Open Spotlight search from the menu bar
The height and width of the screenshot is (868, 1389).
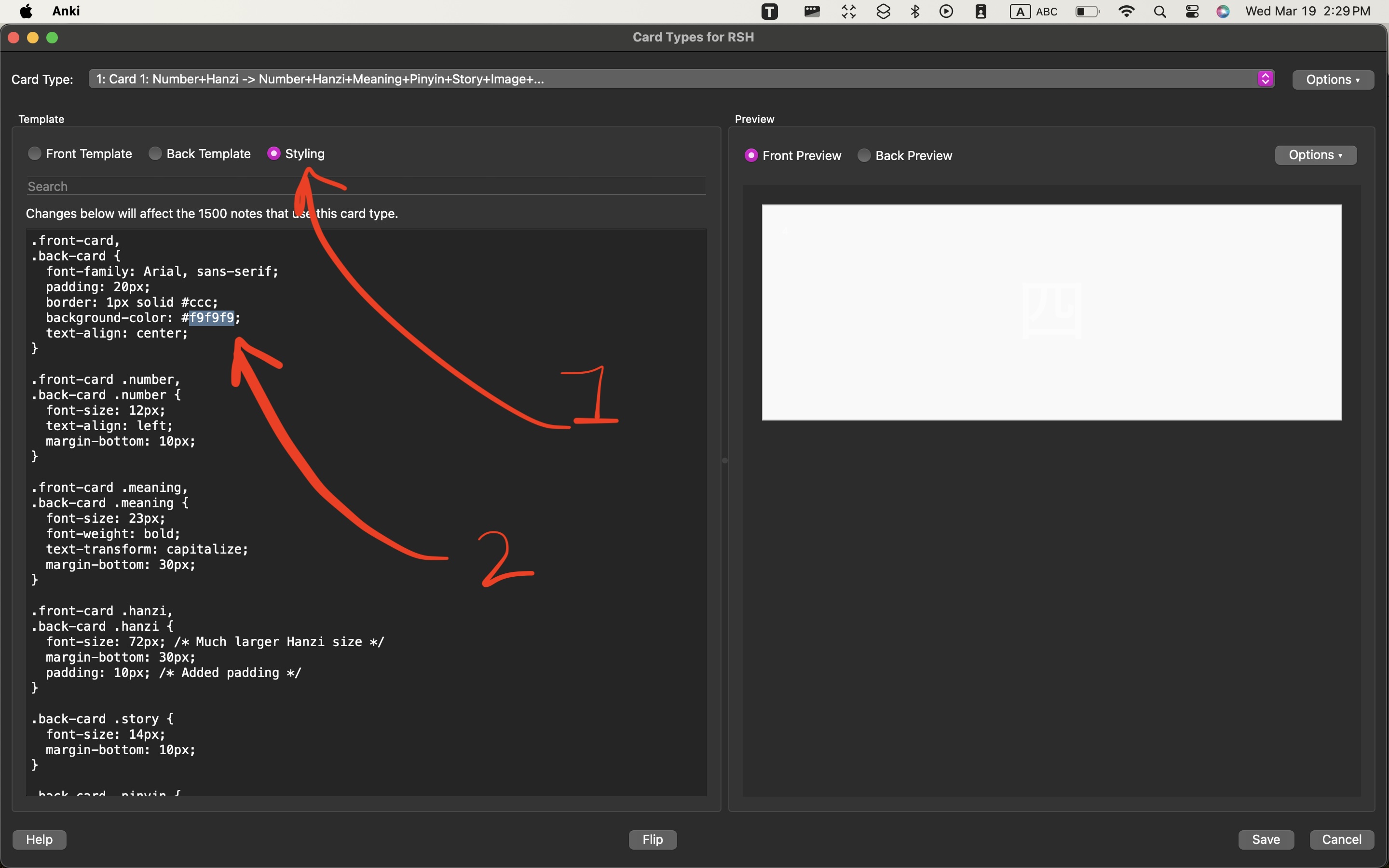pyautogui.click(x=1159, y=11)
